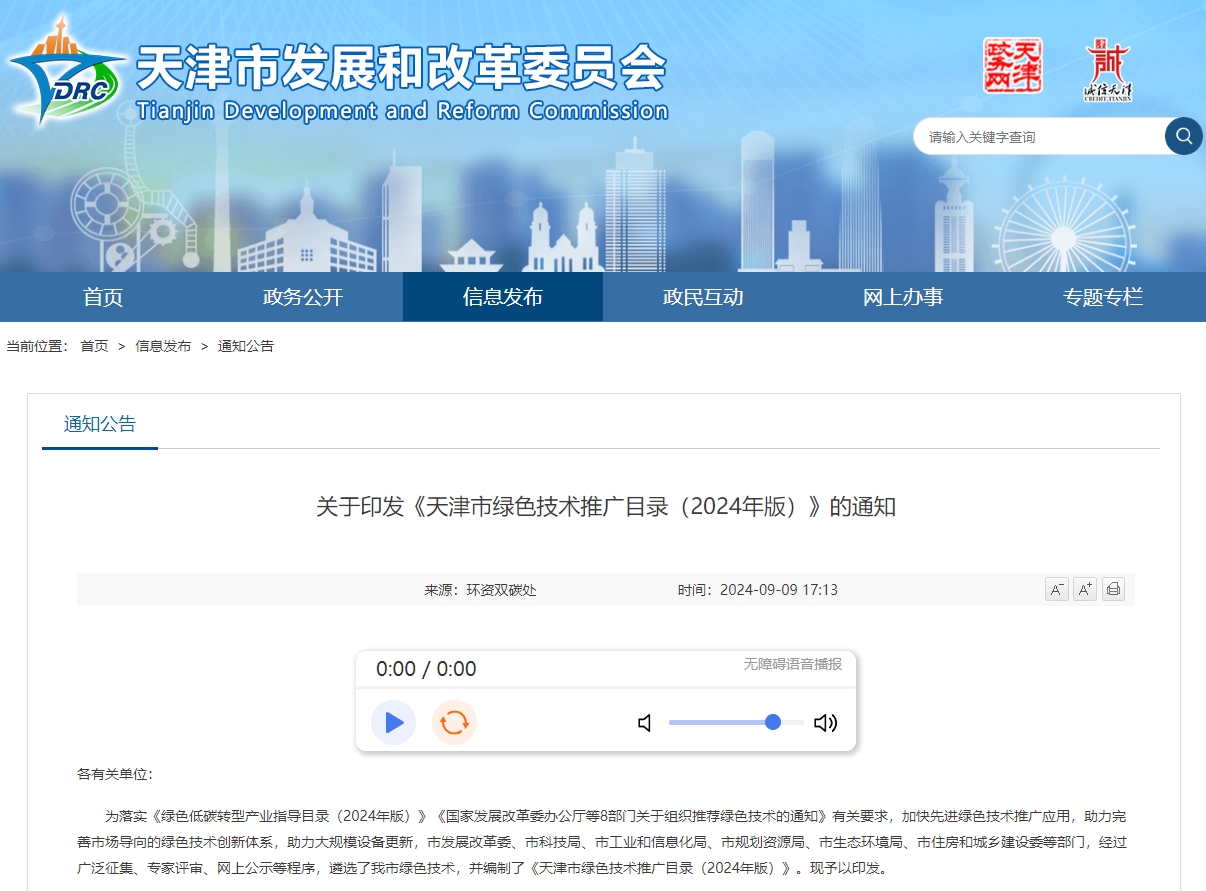Viewport: 1206px width, 891px height.
Task: Click the loud speaker volume icon
Action: [825, 723]
